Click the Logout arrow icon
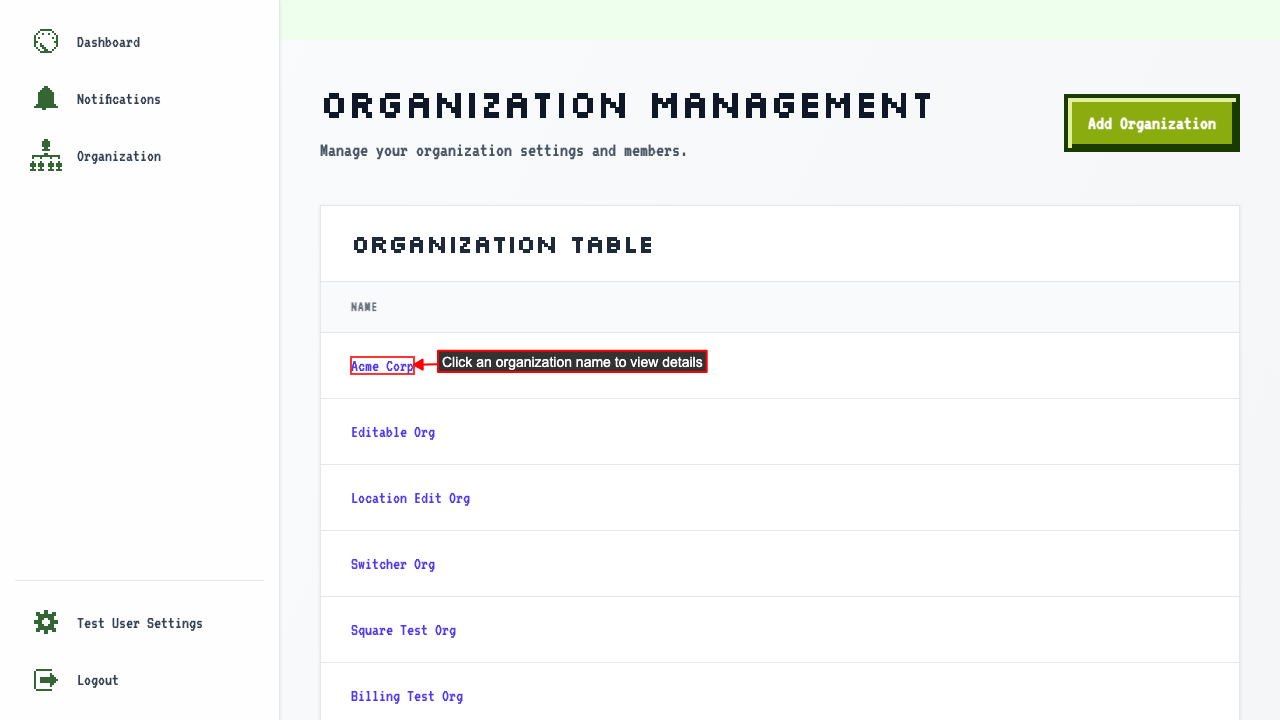 (46, 680)
